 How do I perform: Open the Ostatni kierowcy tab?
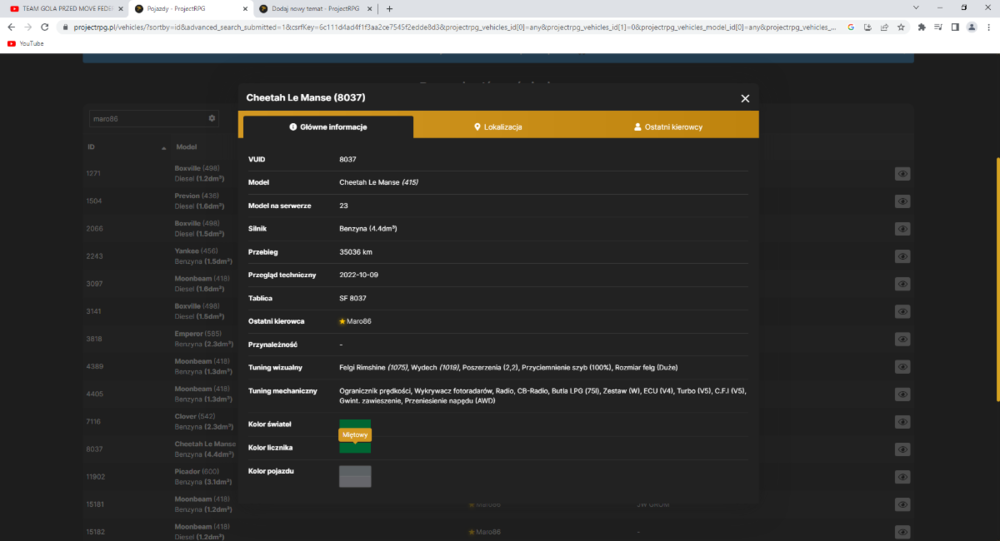(x=668, y=127)
